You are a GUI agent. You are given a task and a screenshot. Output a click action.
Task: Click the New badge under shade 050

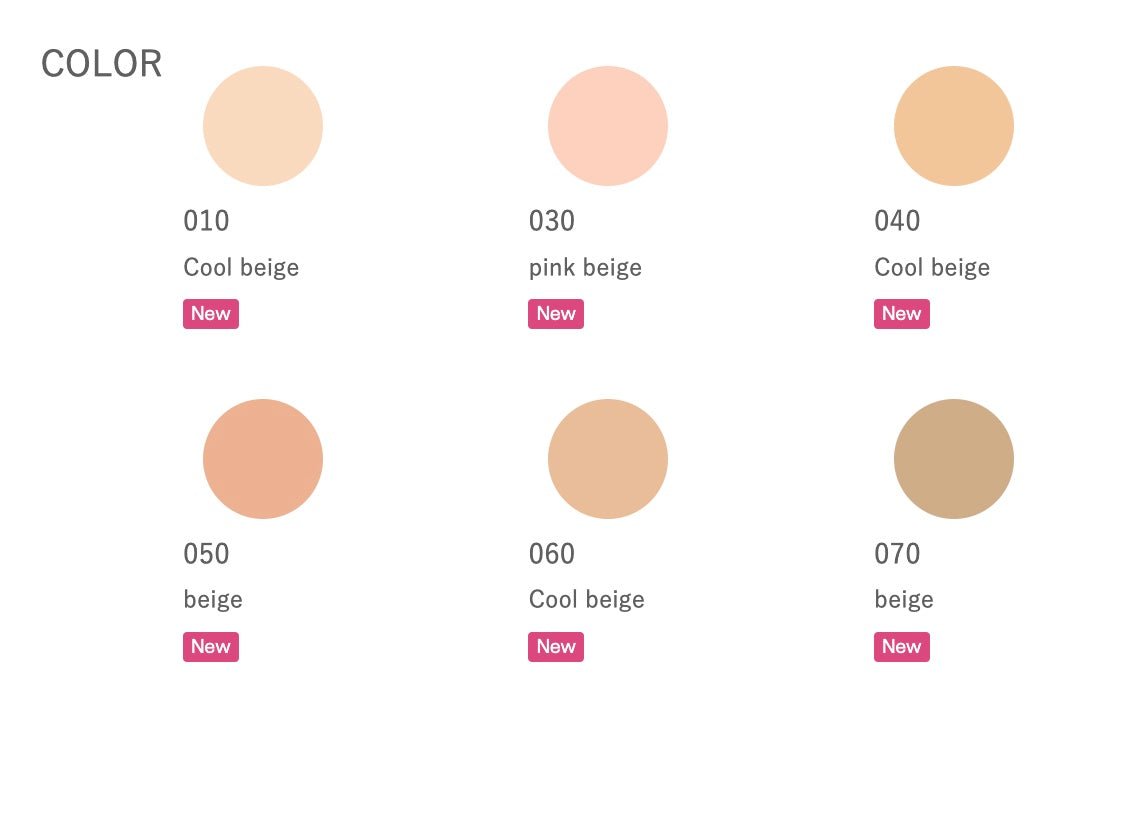pyautogui.click(x=211, y=647)
